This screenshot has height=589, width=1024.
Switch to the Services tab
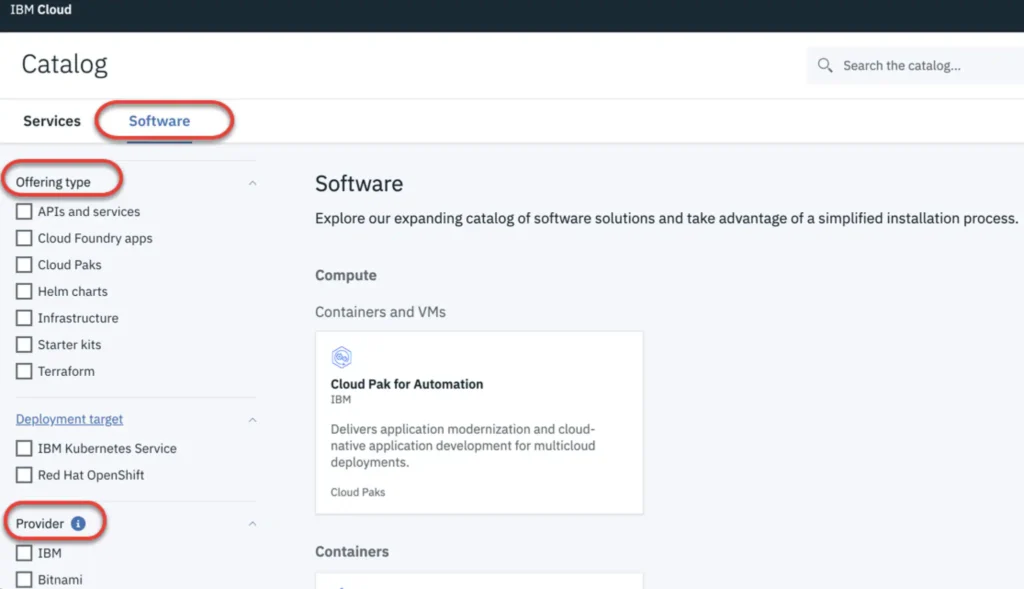tap(51, 120)
